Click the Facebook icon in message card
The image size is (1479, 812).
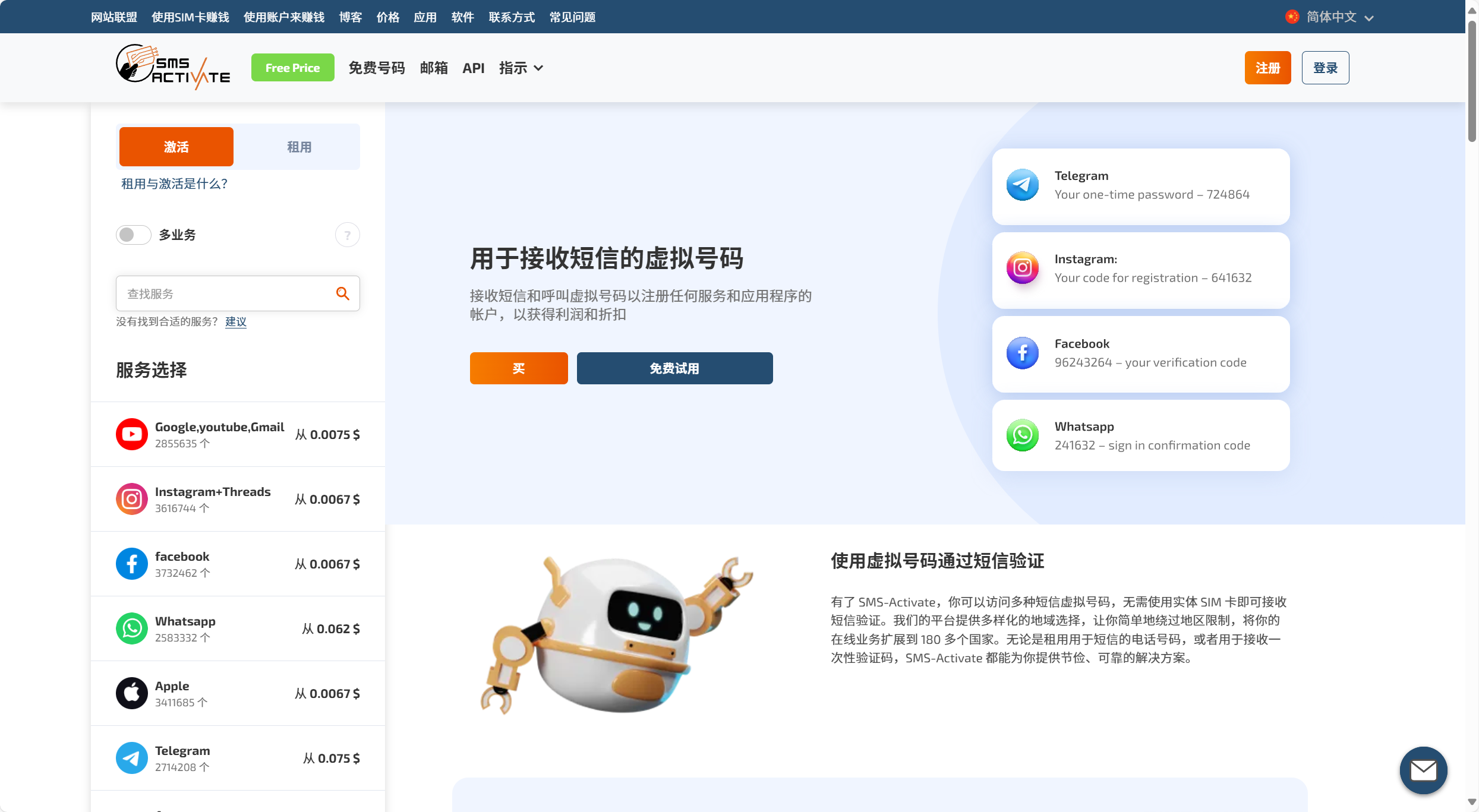click(x=1023, y=353)
